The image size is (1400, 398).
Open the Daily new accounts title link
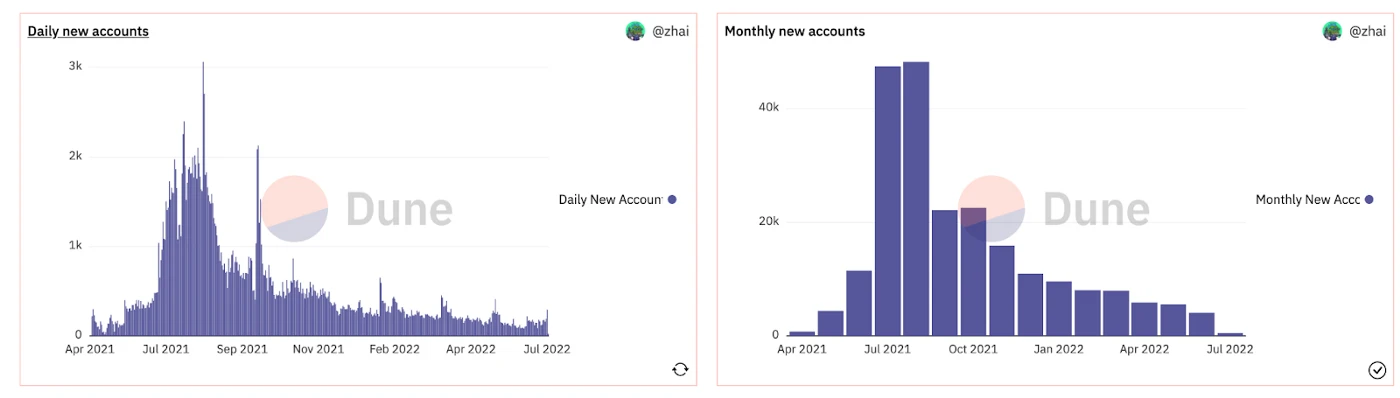click(88, 31)
